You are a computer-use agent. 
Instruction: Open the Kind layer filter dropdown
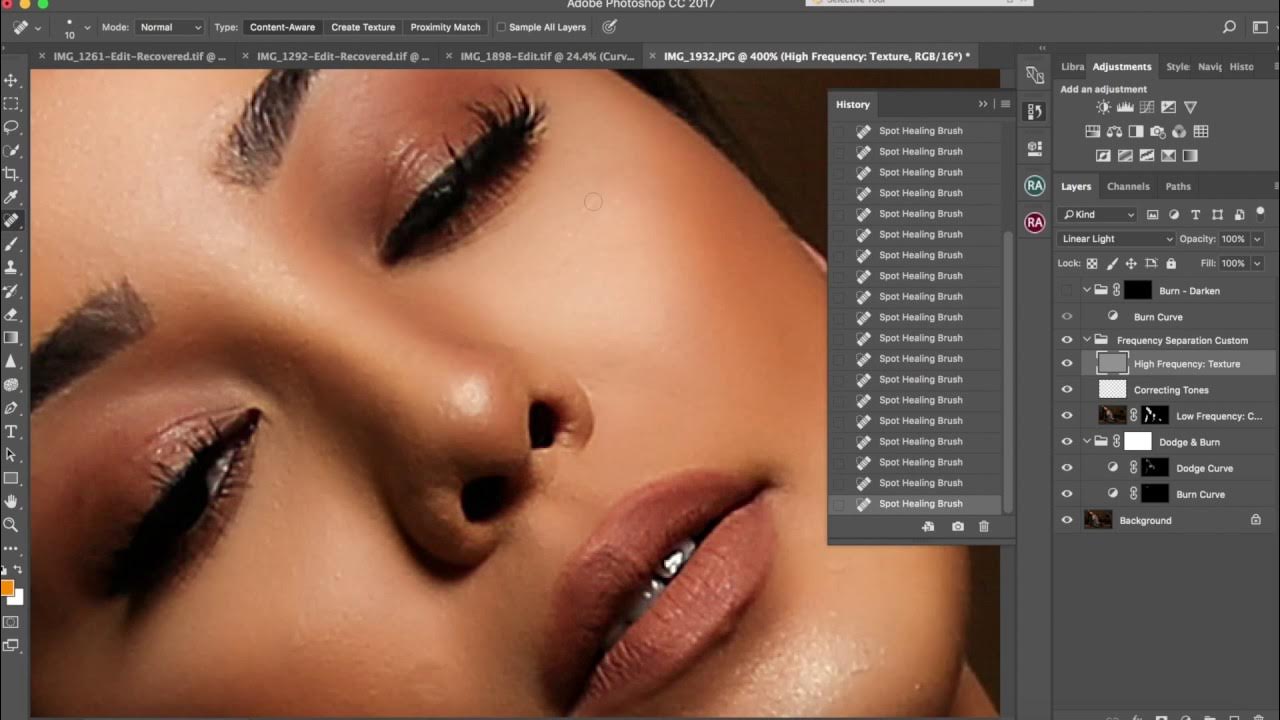tap(1098, 214)
